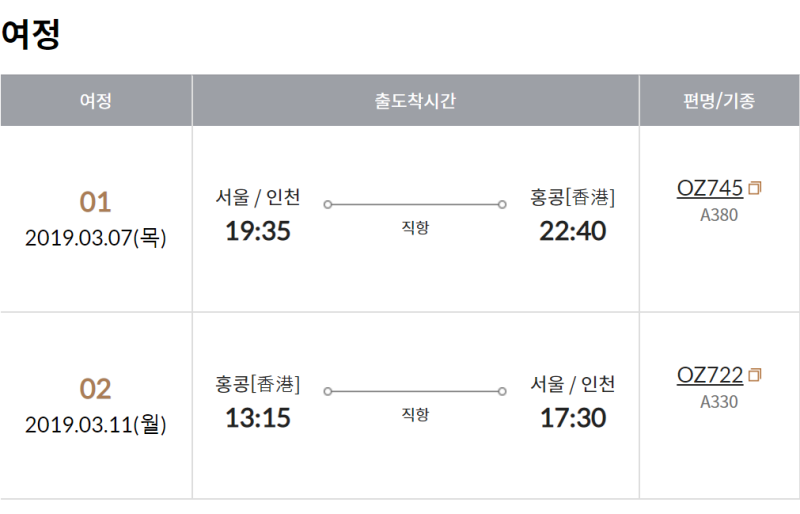The height and width of the screenshot is (514, 800).
Task: Click the 17:30 arrival time
Action: pyautogui.click(x=573, y=418)
